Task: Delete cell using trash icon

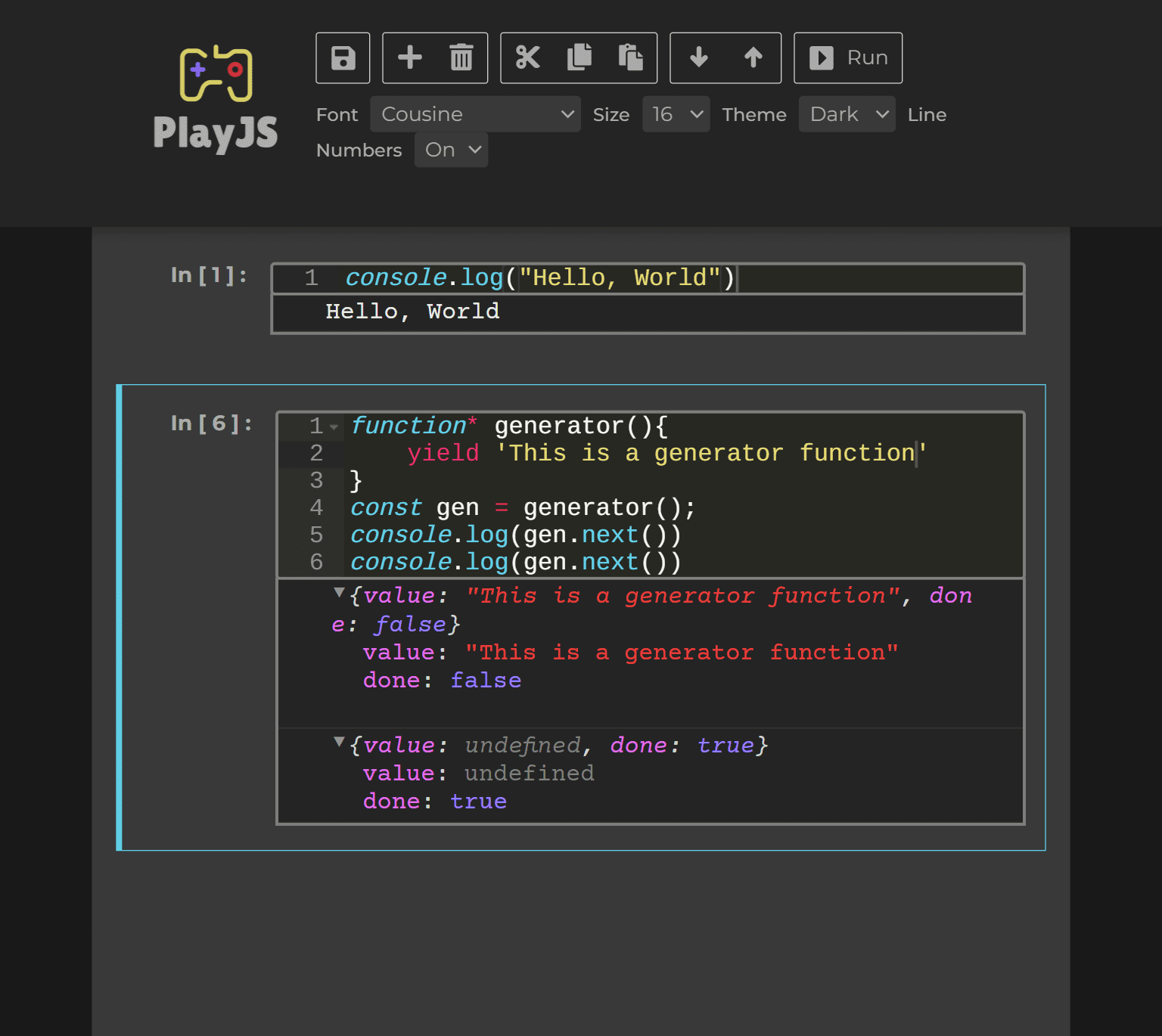Action: 461,57
